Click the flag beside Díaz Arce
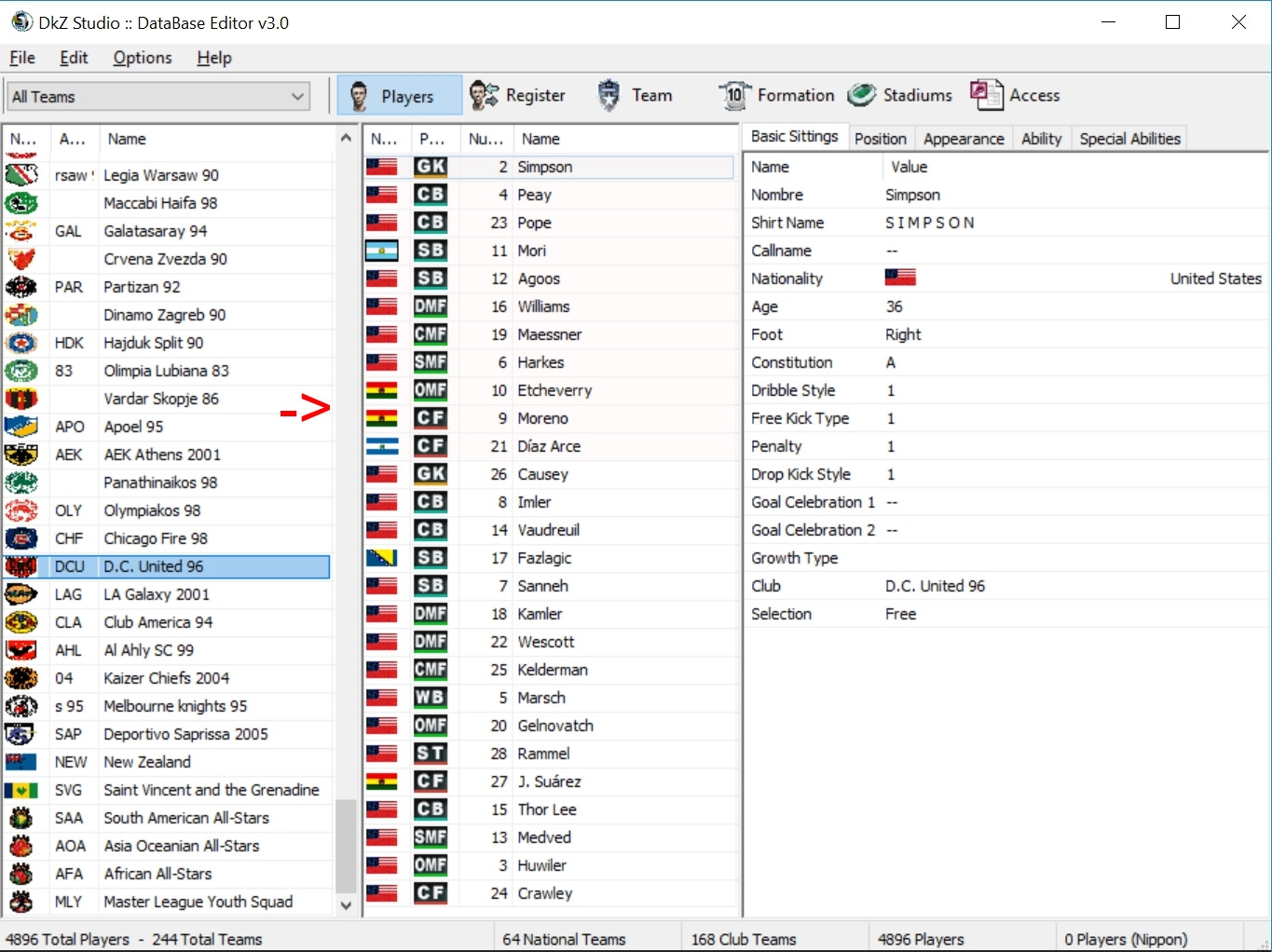The image size is (1272, 952). [x=382, y=446]
